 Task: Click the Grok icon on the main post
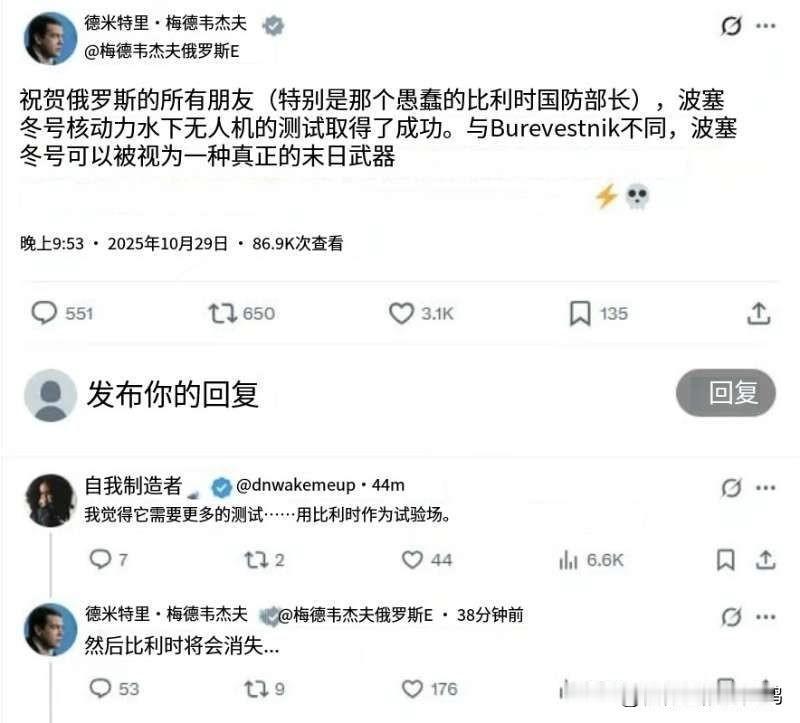tap(731, 26)
